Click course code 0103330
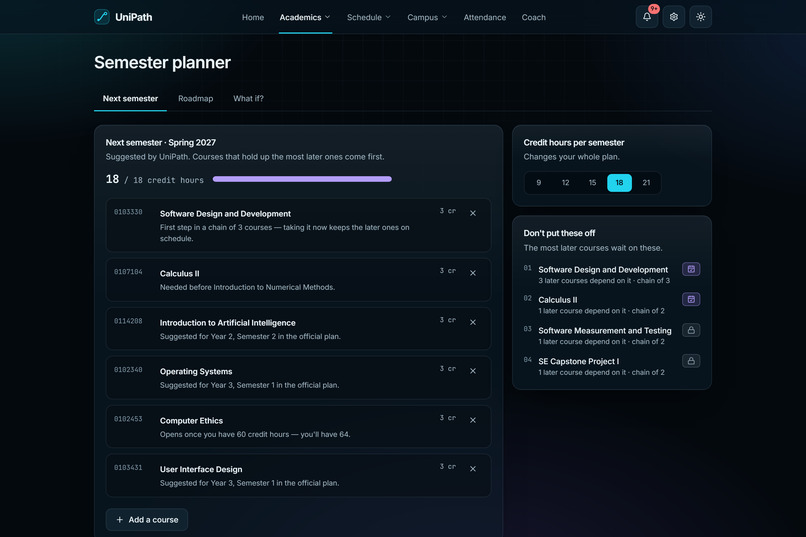 point(128,212)
